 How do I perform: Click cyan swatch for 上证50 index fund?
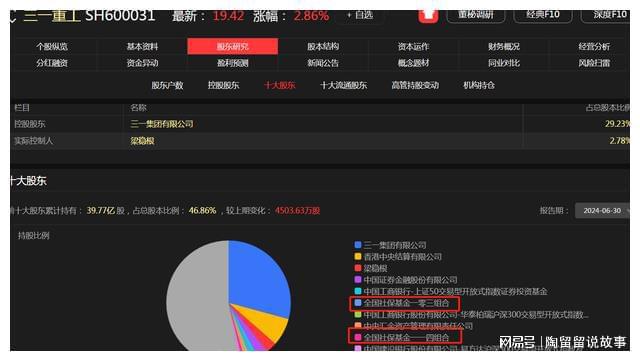pos(358,291)
